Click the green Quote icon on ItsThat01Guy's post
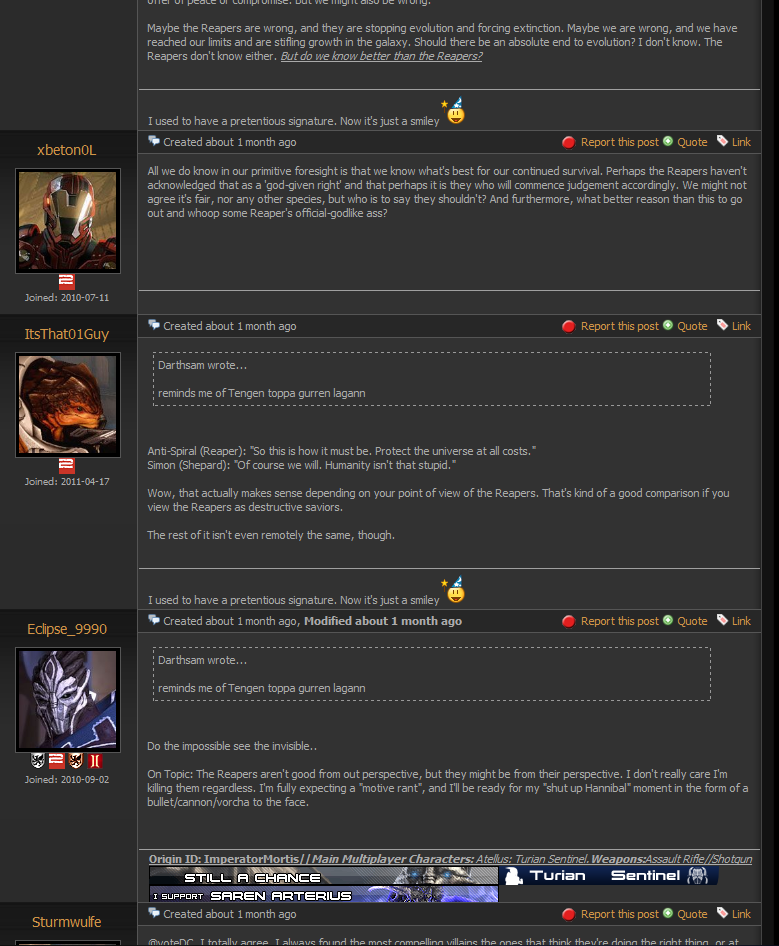This screenshot has height=946, width=779. pos(668,325)
